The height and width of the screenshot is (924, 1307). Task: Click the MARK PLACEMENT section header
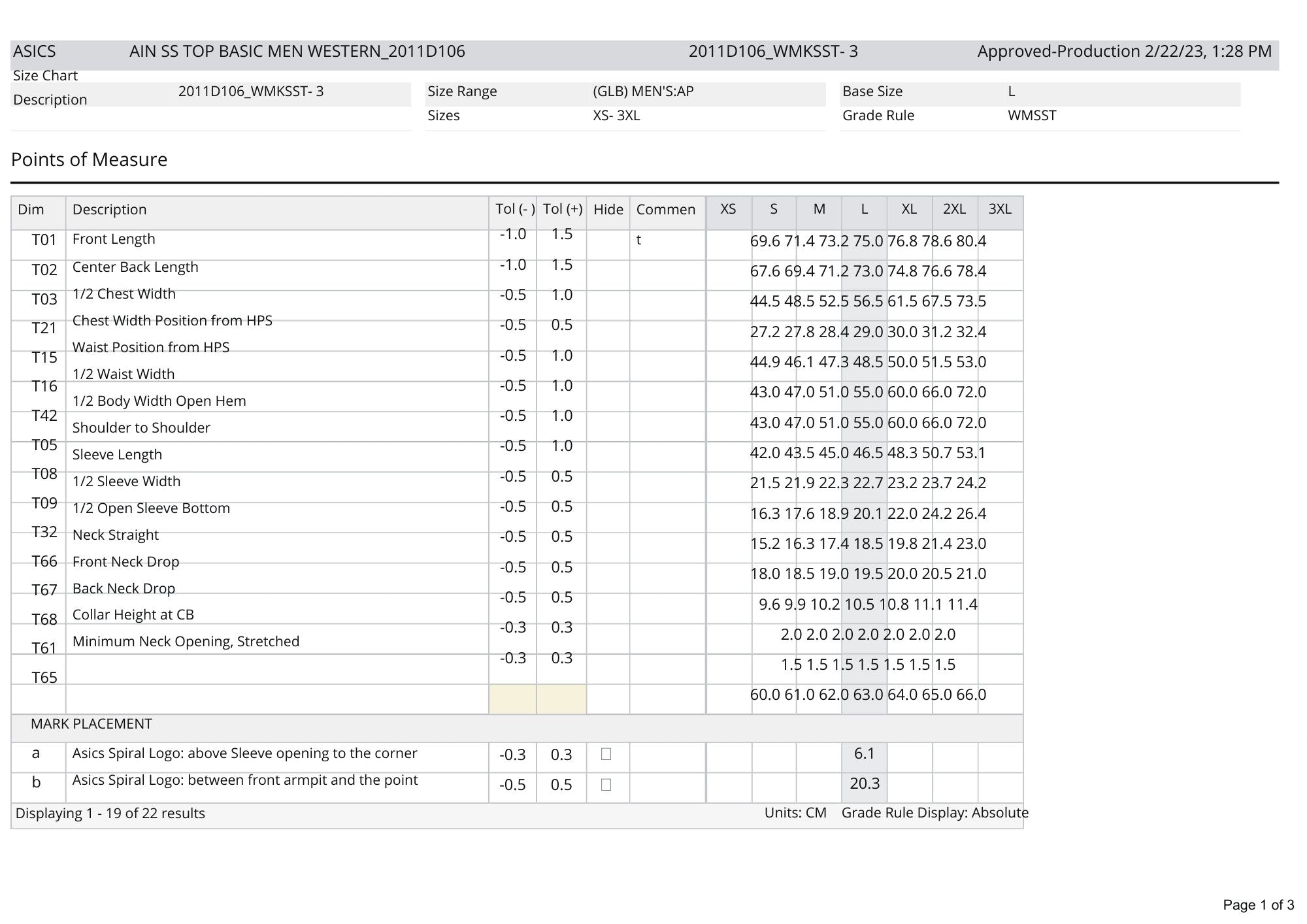[91, 724]
